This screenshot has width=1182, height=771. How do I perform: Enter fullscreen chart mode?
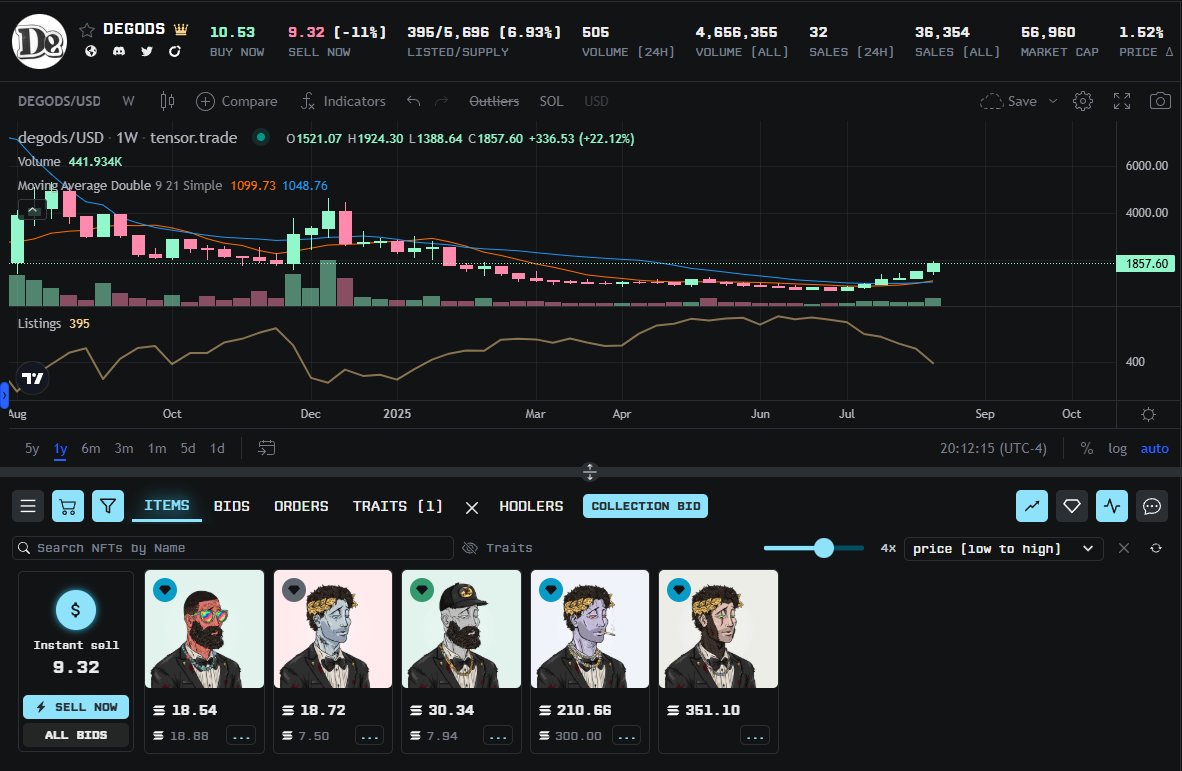(x=1122, y=101)
